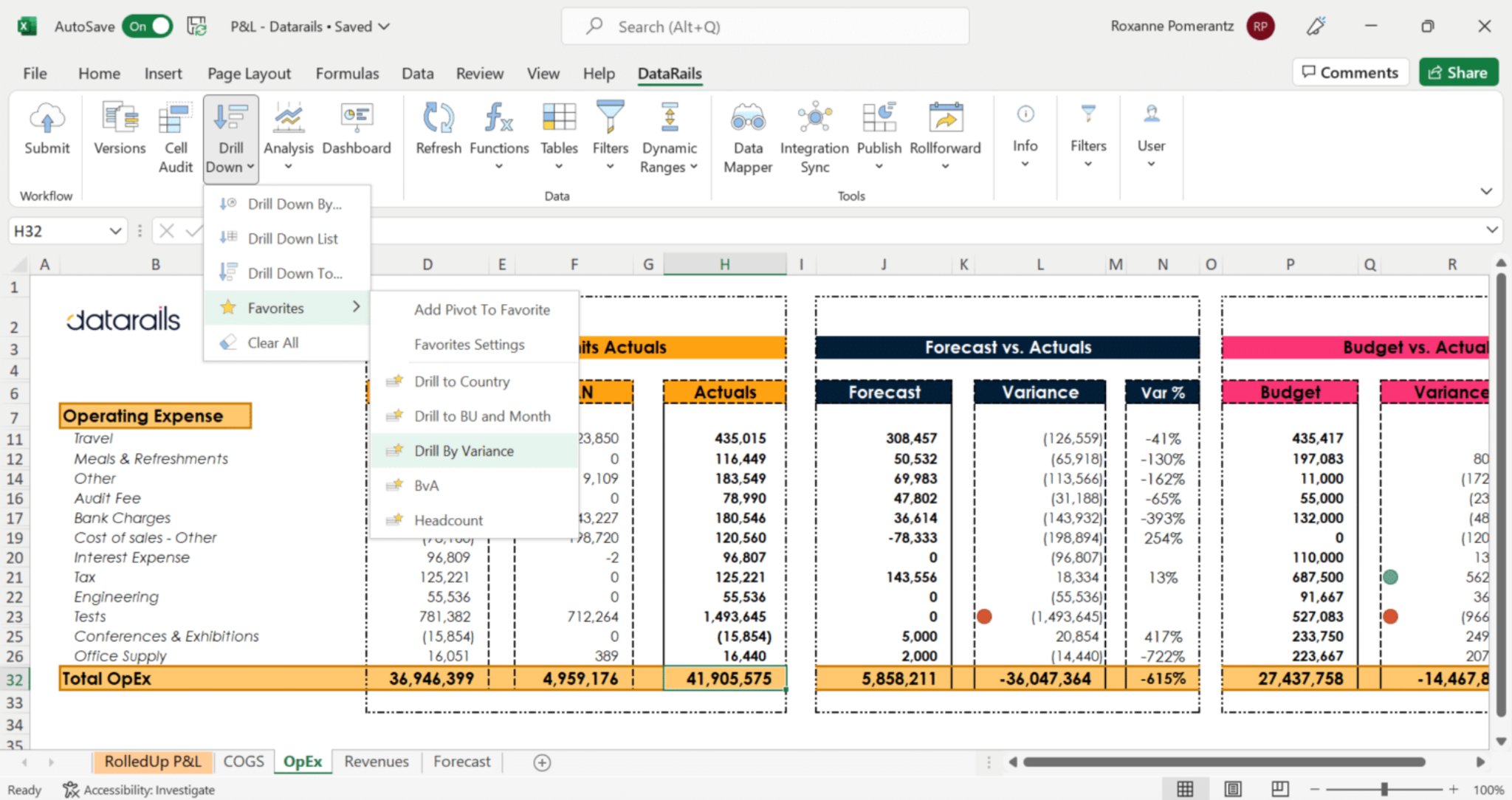The width and height of the screenshot is (1512, 800).
Task: Click the Rollforward icon
Action: point(946,118)
